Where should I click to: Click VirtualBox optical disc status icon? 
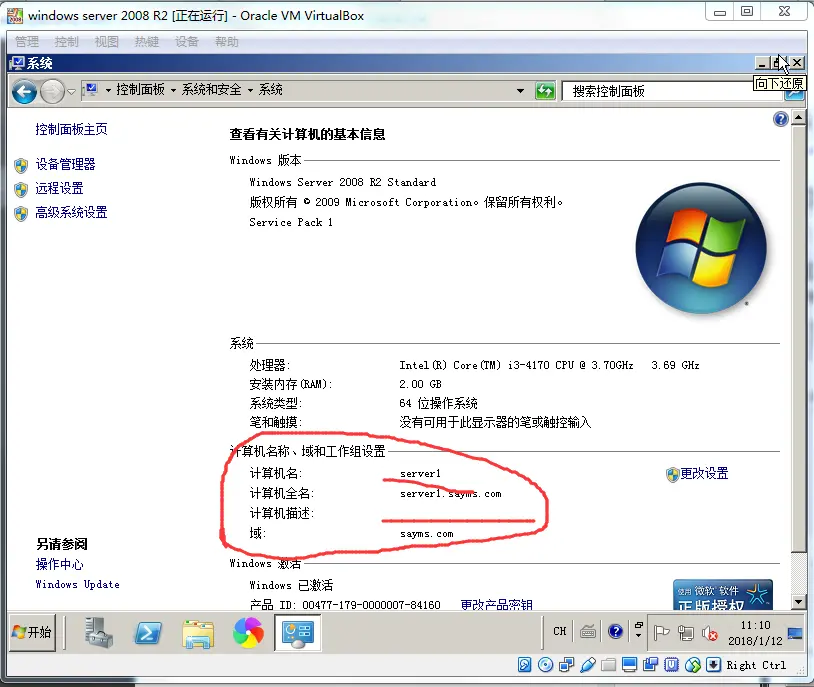545,665
